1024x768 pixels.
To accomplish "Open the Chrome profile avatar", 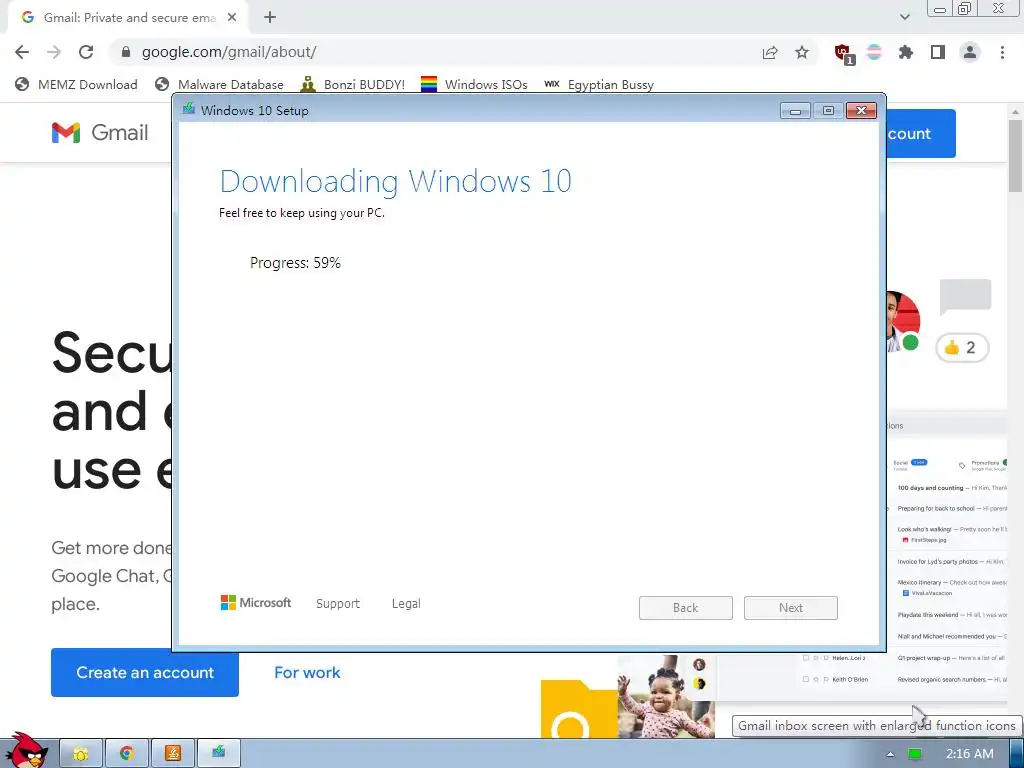I will tap(970, 52).
